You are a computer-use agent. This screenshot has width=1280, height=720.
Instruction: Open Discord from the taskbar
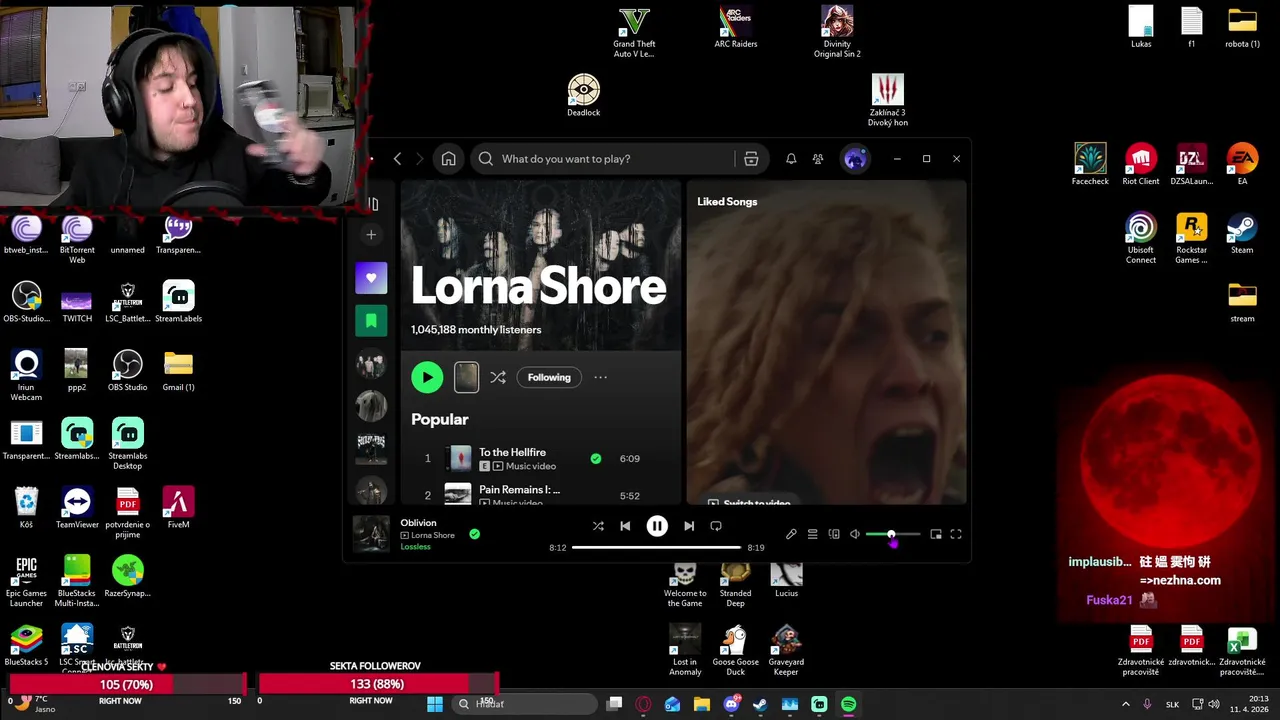(731, 704)
